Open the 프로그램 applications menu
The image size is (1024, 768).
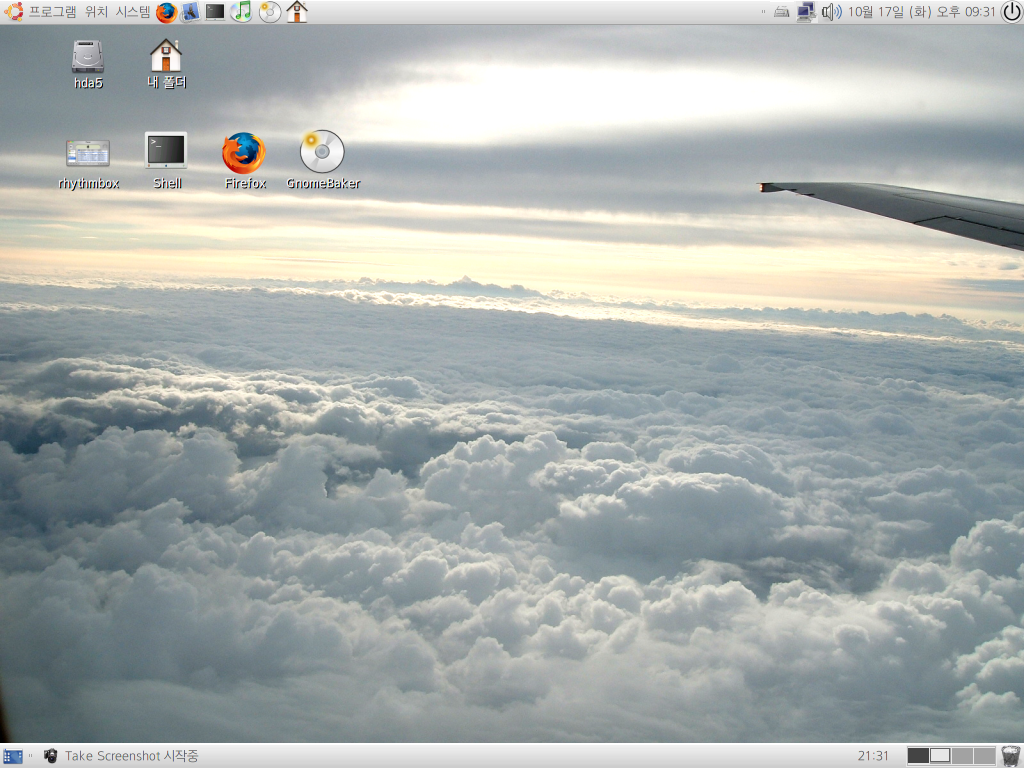(x=53, y=12)
